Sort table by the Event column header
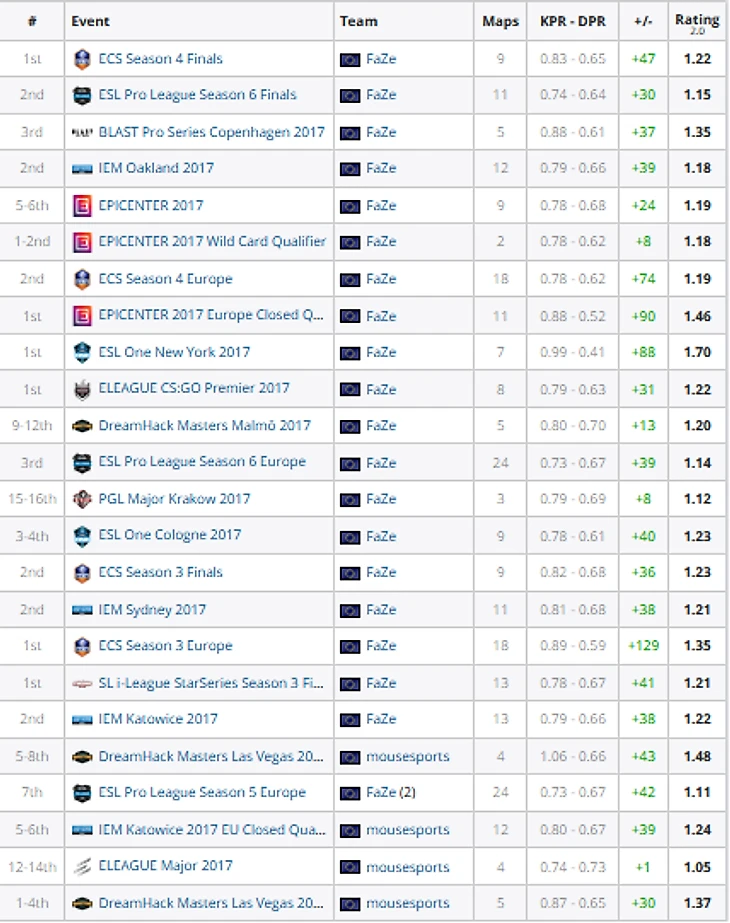The image size is (730, 923). click(x=90, y=22)
